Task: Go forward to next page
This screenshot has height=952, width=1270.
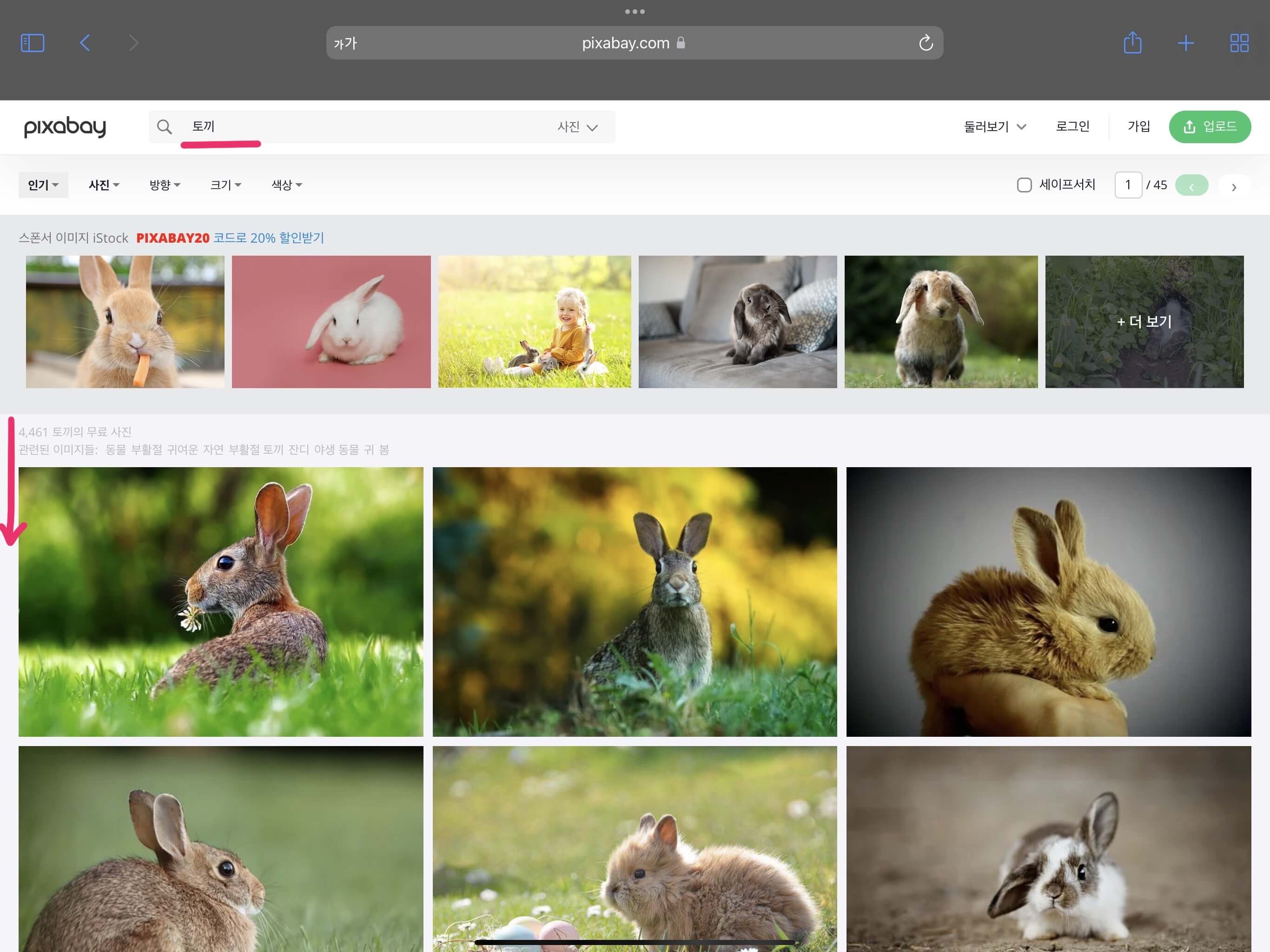Action: pyautogui.click(x=133, y=43)
